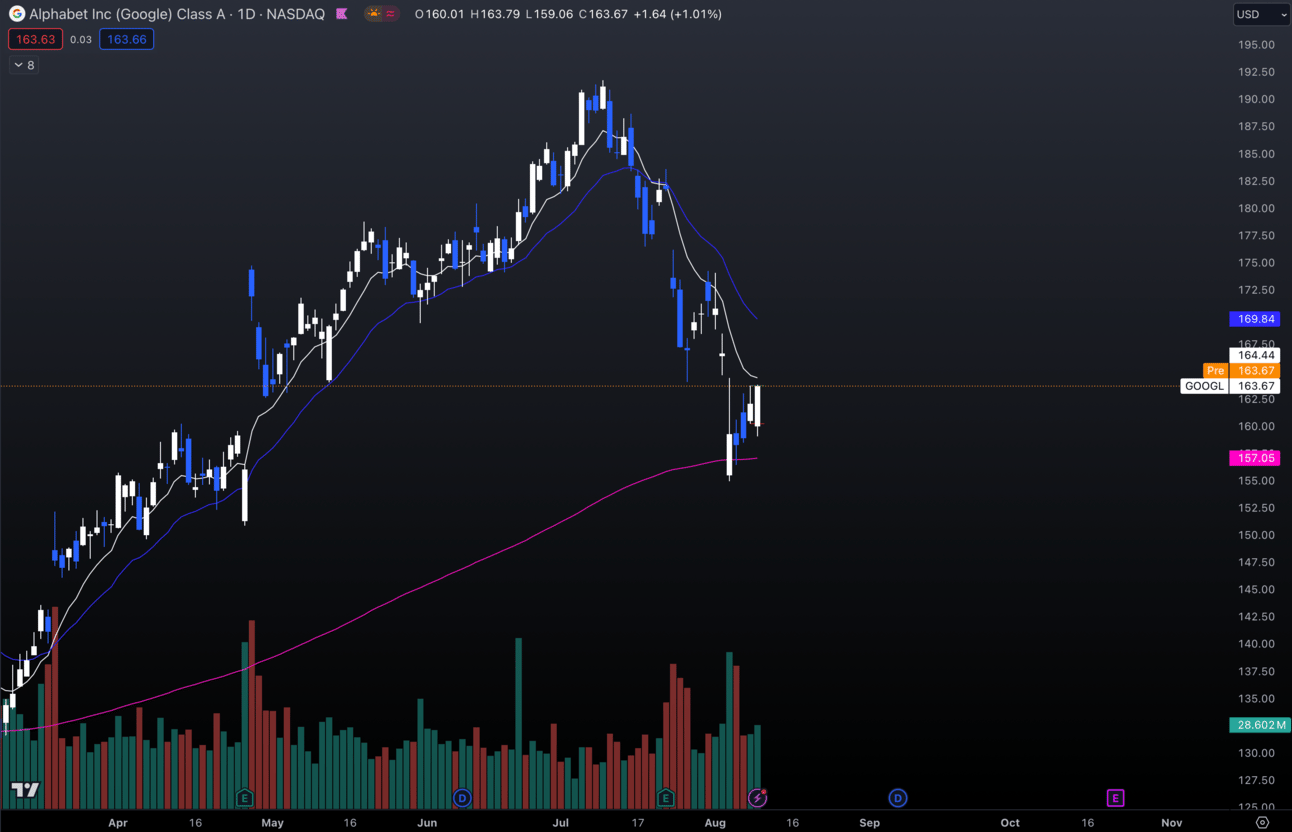This screenshot has height=832, width=1292.
Task: Open the upcoming earnings marker in October
Action: [x=1115, y=798]
